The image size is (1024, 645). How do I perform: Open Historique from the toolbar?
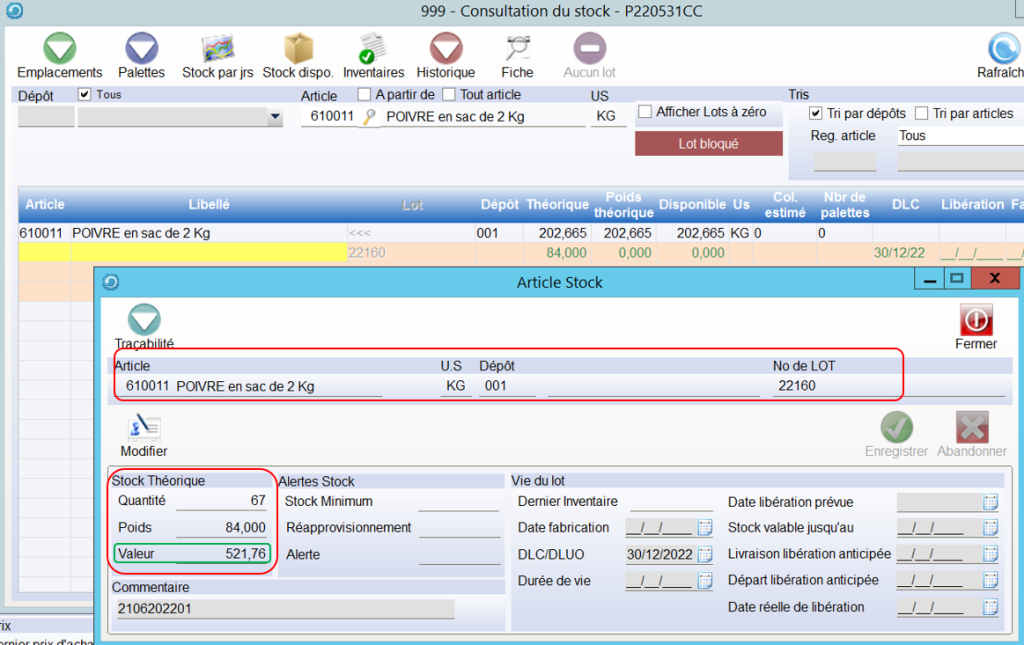(445, 49)
